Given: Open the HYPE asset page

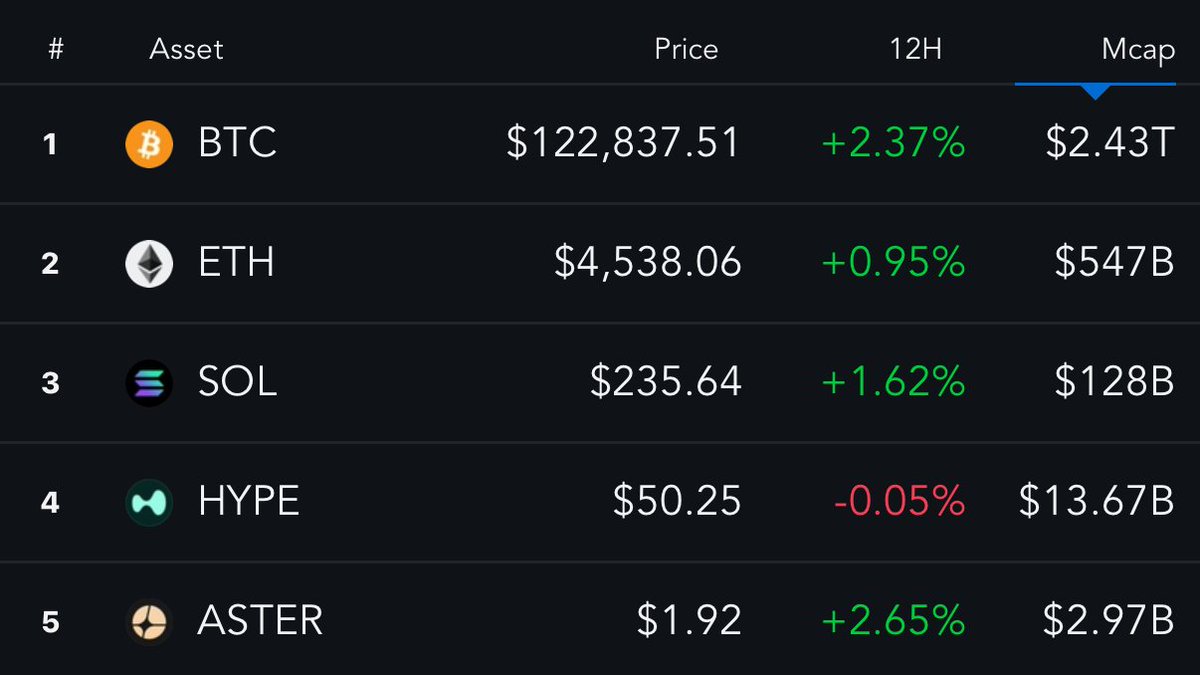Looking at the screenshot, I should [249, 502].
